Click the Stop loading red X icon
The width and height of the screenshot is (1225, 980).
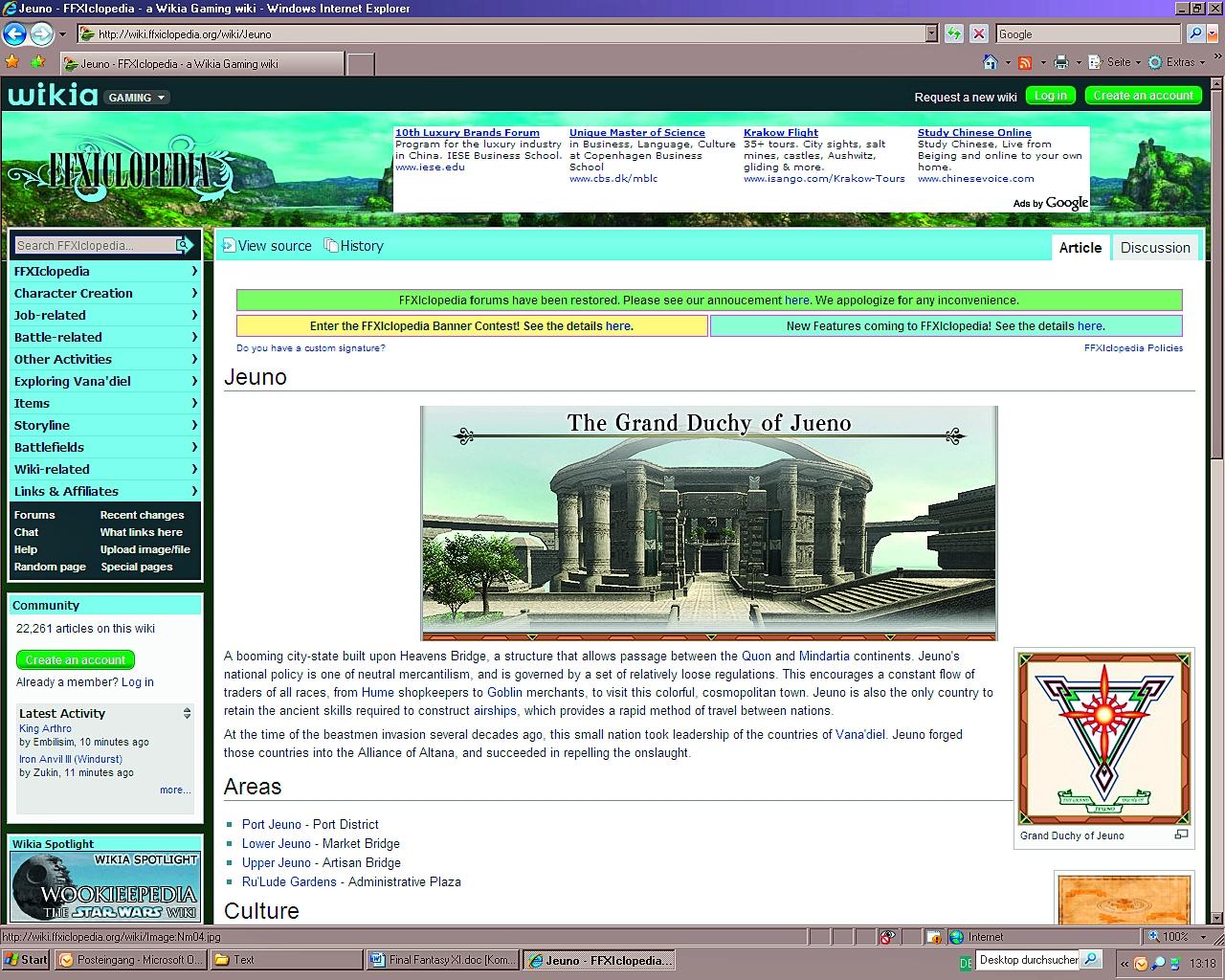click(978, 33)
